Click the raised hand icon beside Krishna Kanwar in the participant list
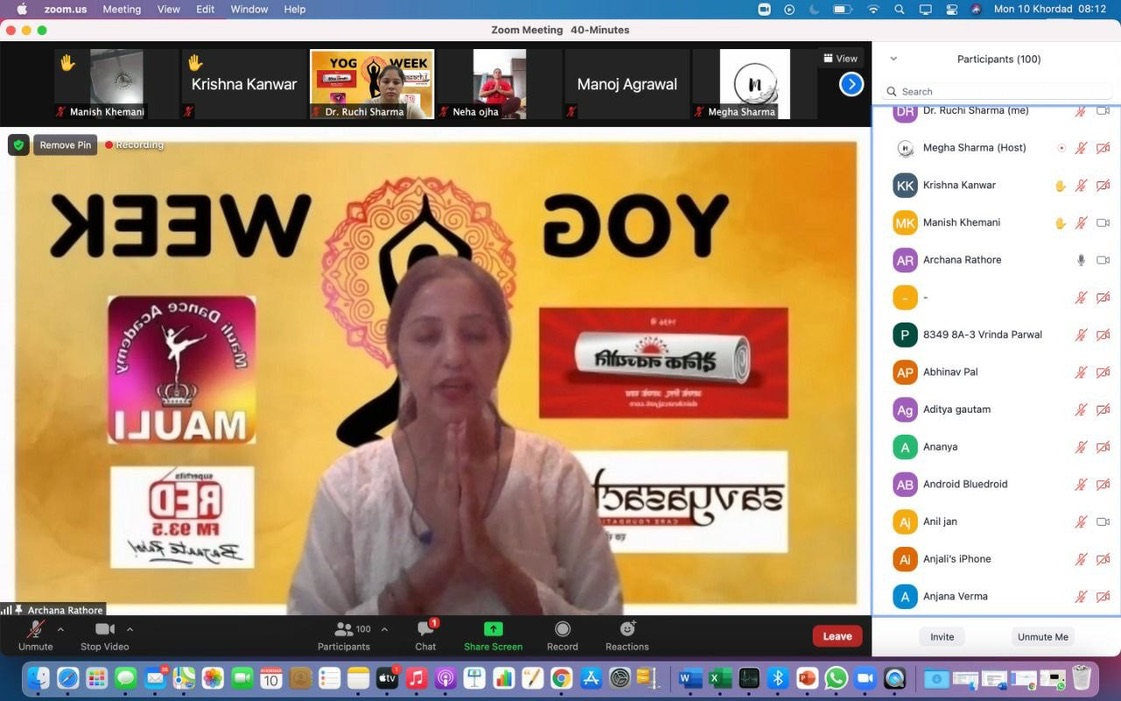The width and height of the screenshot is (1121, 701). (1060, 186)
